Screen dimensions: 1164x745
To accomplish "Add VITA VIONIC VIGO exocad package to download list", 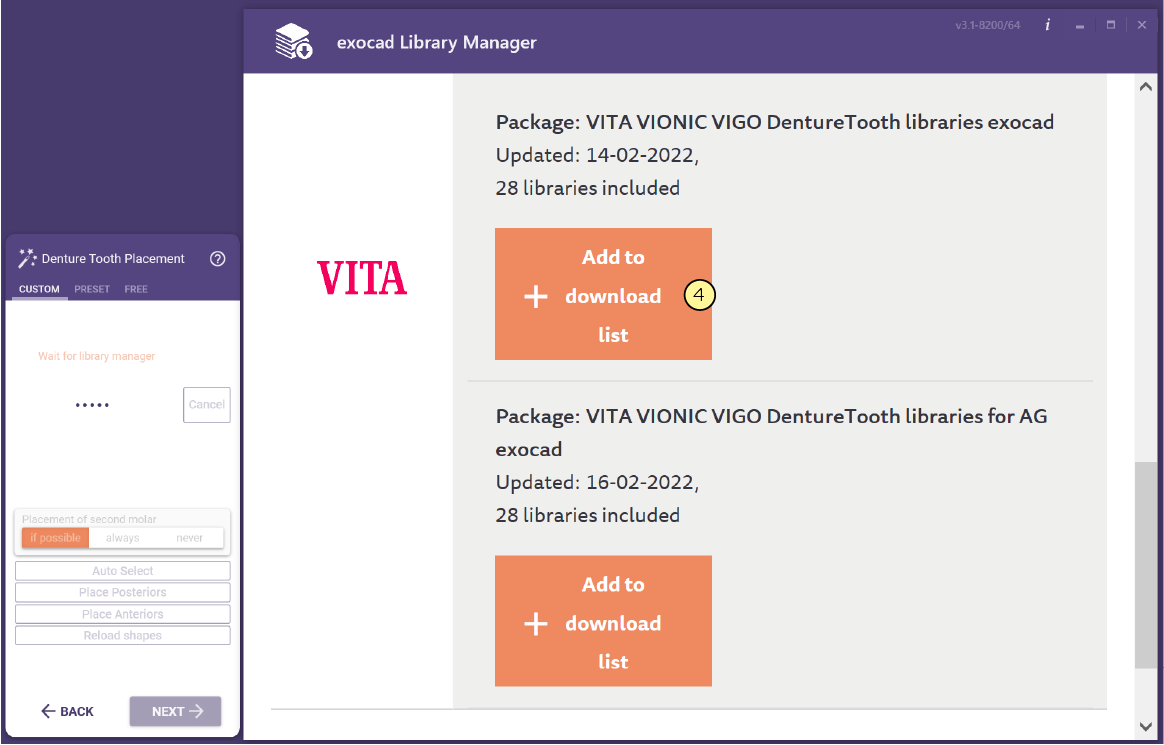I will 604,294.
